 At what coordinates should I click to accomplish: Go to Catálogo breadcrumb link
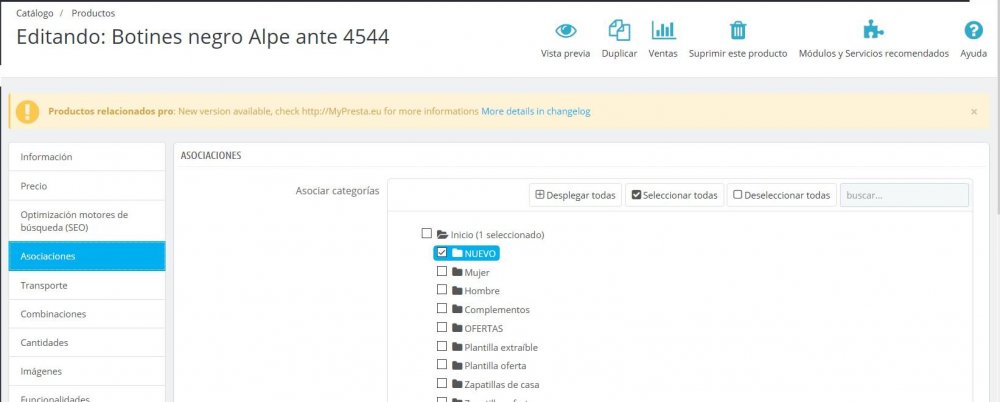tap(35, 13)
